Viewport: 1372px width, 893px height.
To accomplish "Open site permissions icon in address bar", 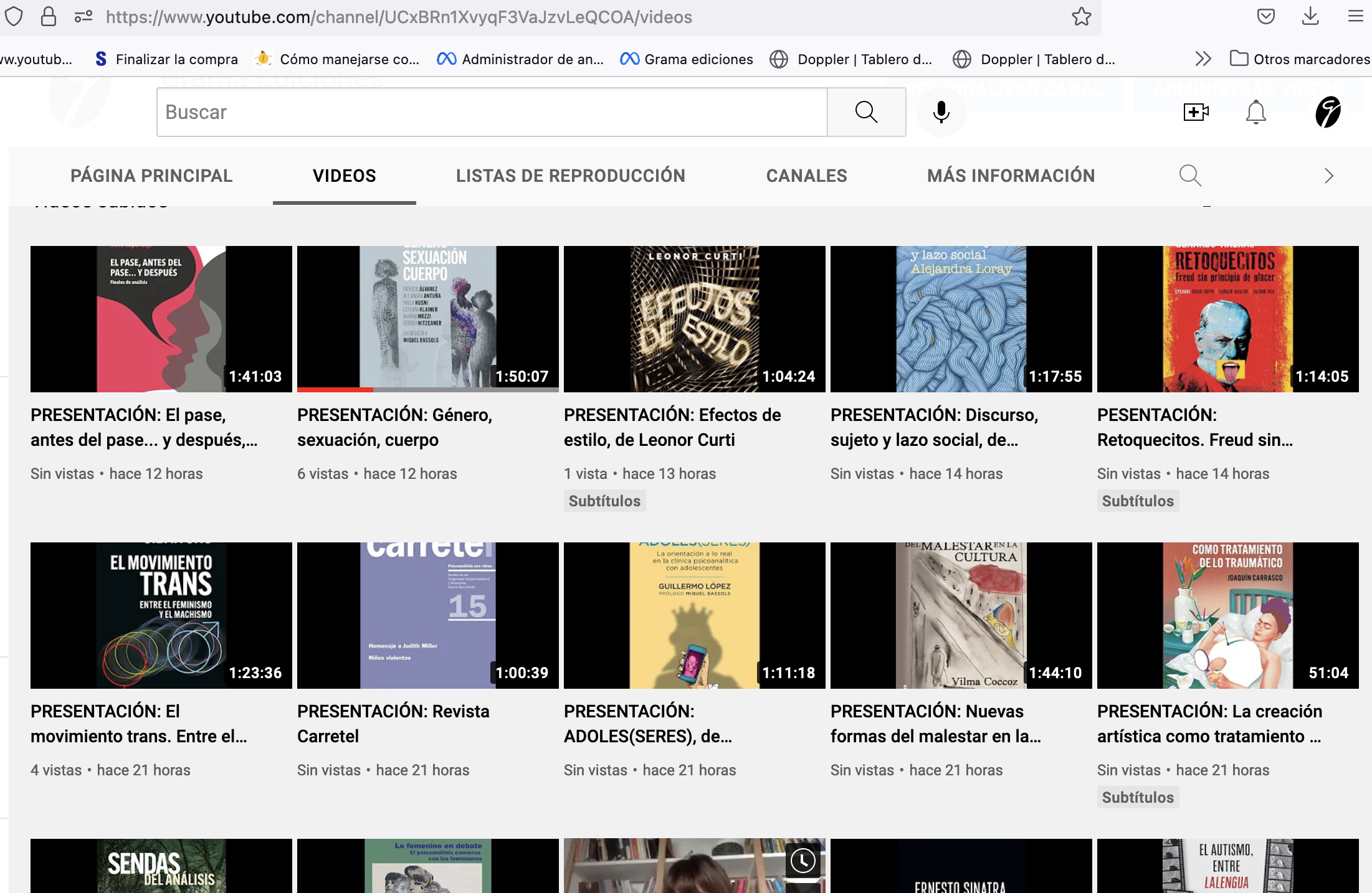I will pos(83,17).
